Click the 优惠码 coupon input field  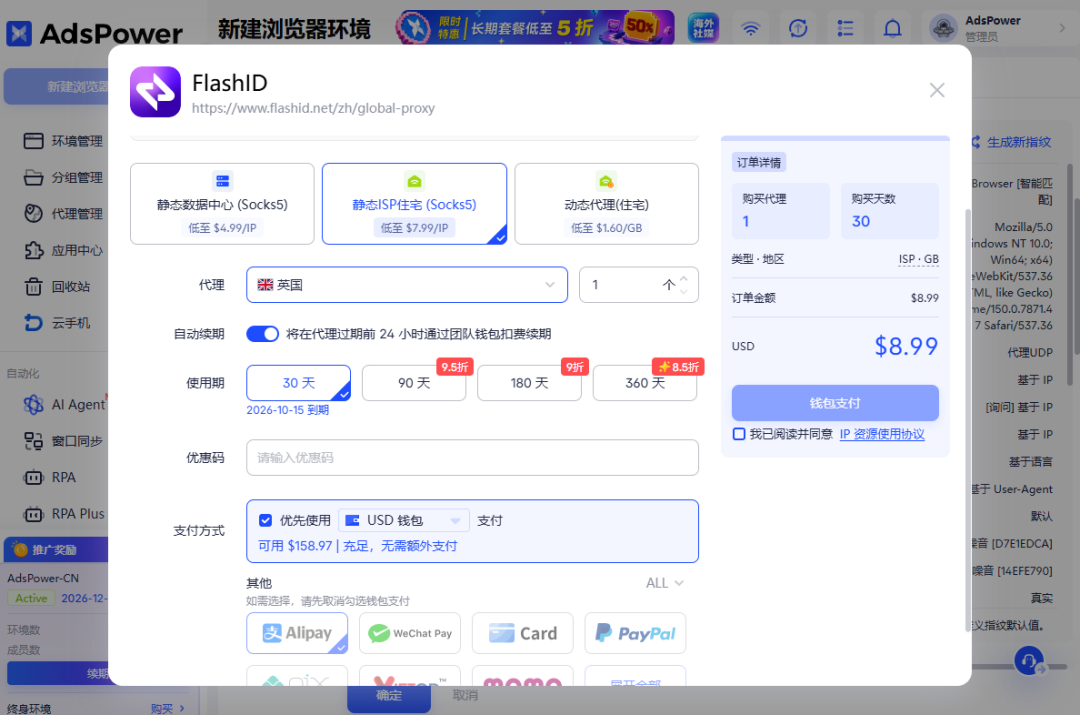[472, 457]
